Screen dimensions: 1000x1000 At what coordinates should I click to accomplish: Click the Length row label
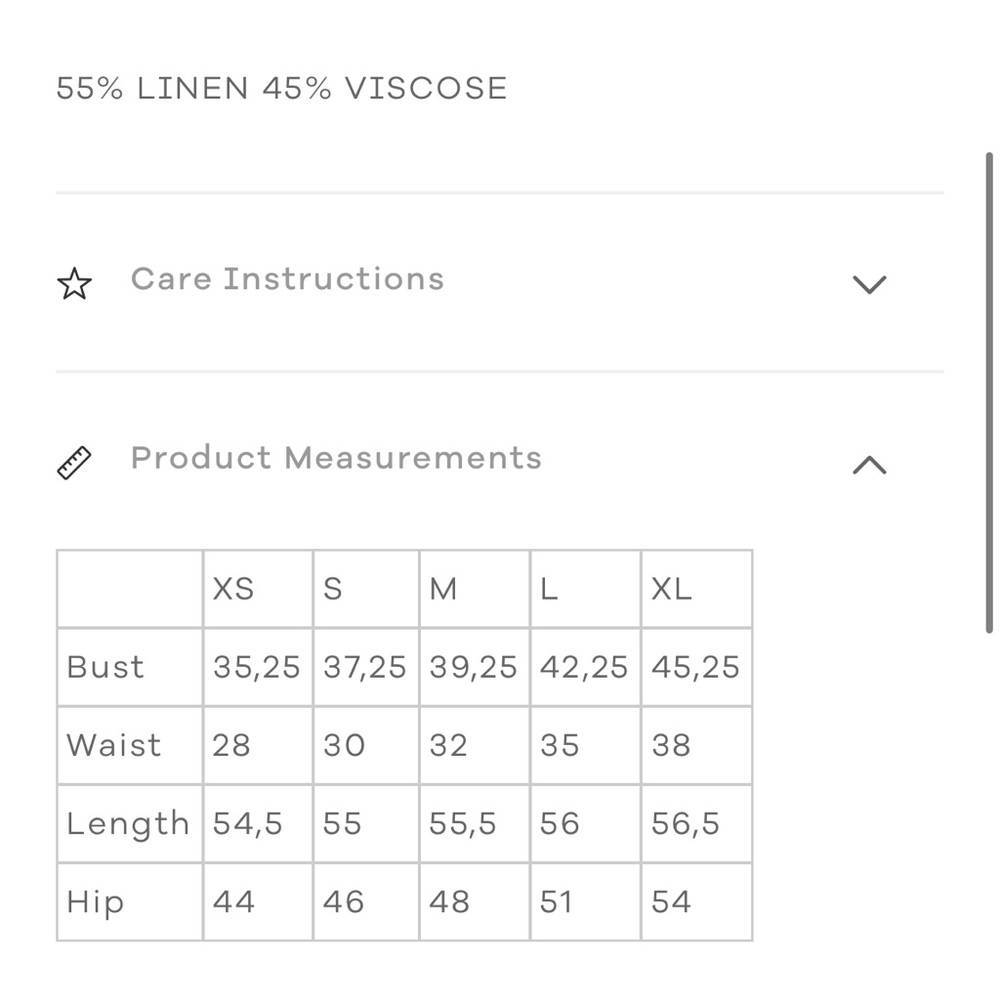click(130, 823)
